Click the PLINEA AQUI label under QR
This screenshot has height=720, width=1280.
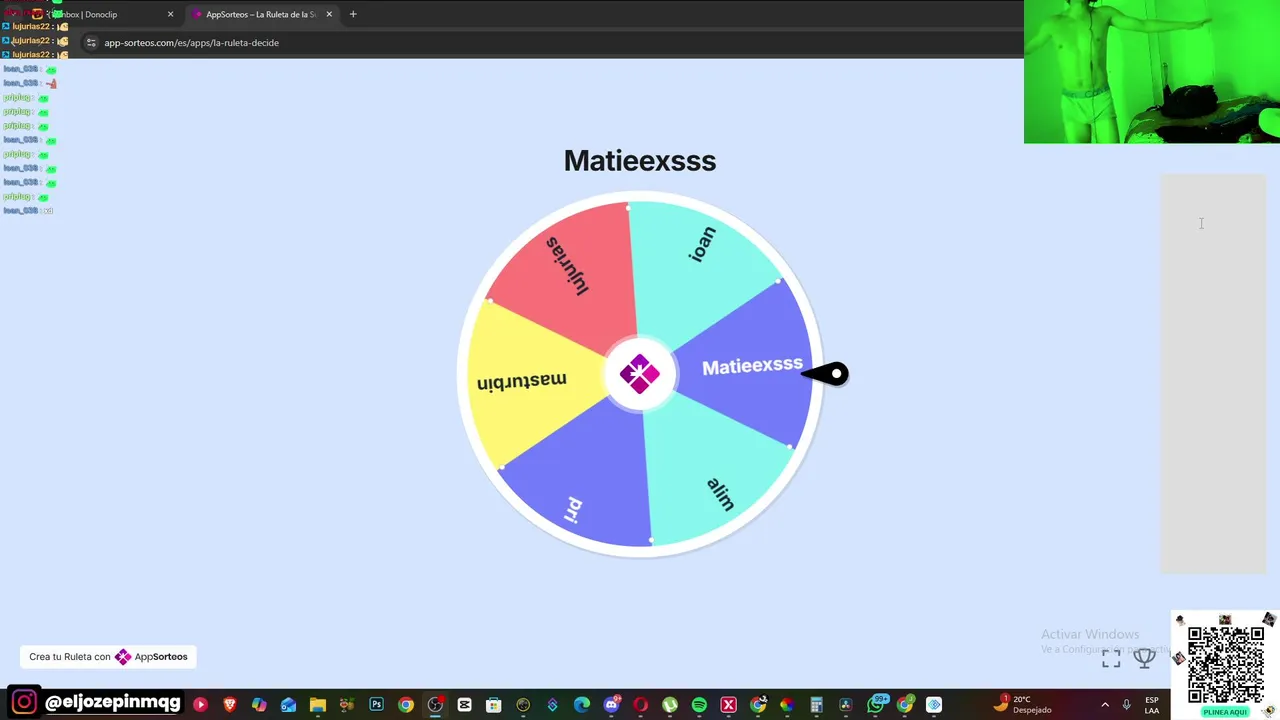(x=1225, y=712)
